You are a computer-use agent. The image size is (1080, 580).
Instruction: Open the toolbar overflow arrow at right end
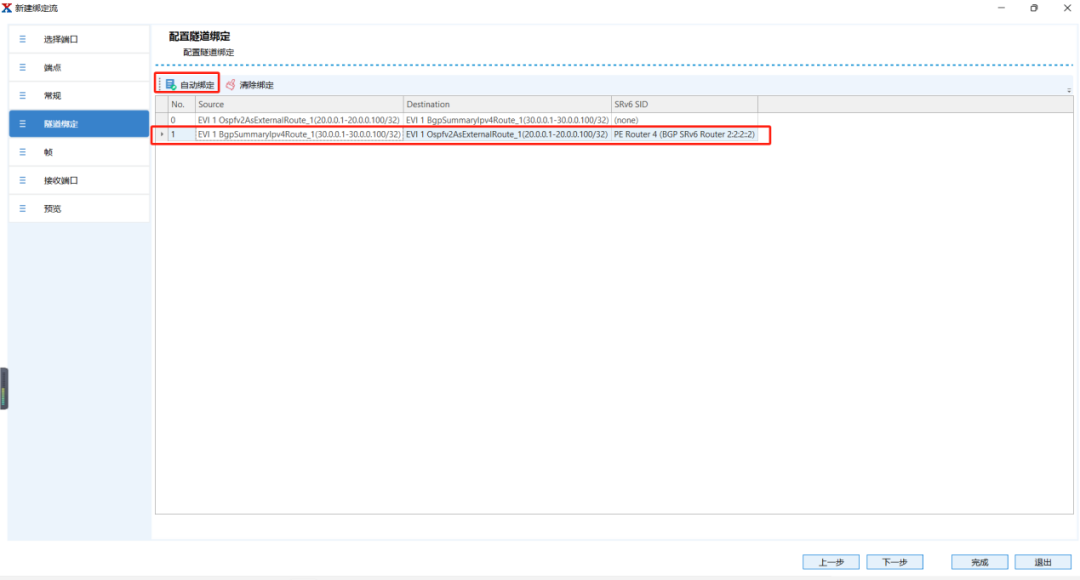pos(1069,90)
